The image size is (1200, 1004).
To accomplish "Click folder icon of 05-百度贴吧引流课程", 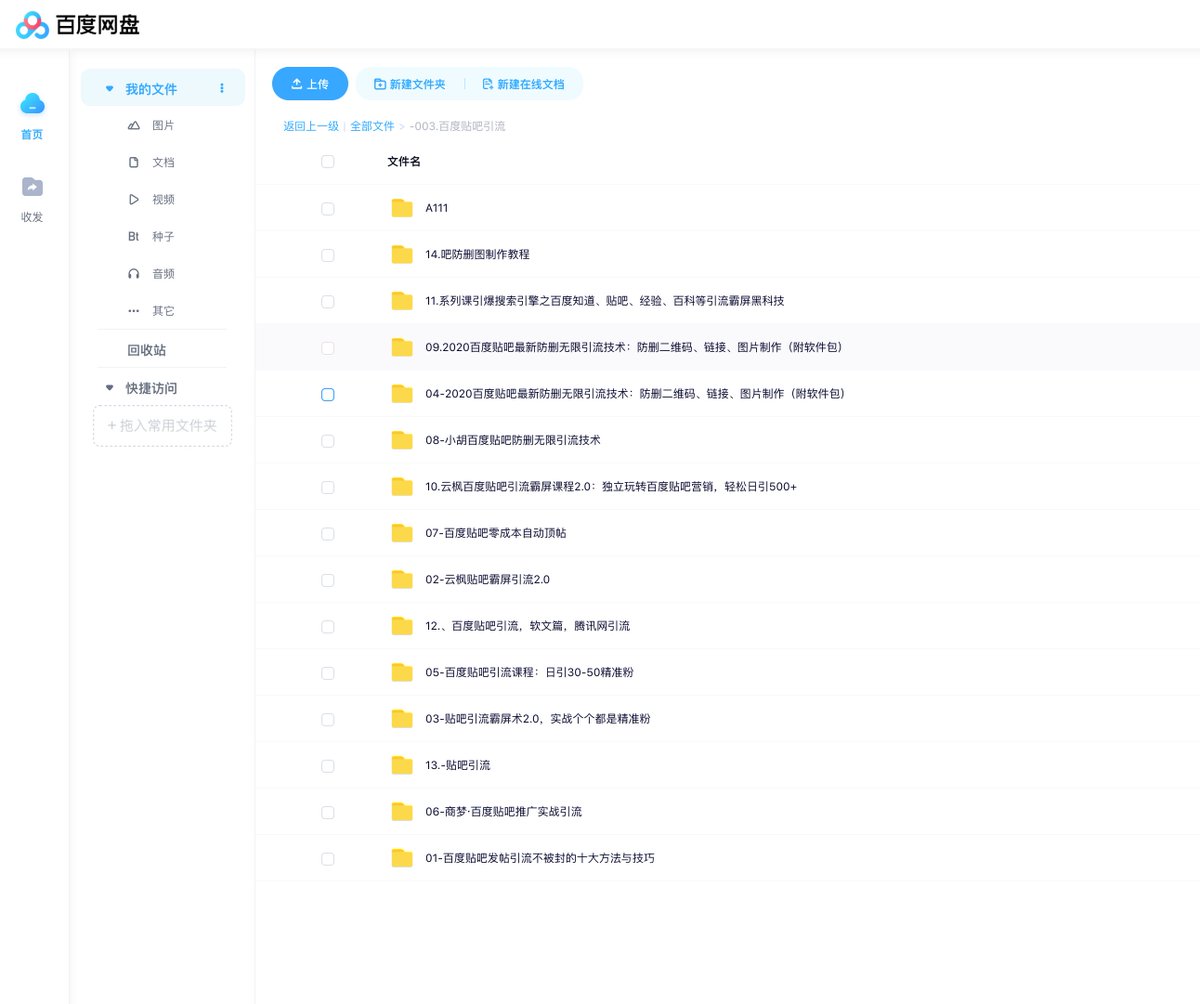I will pyautogui.click(x=402, y=672).
